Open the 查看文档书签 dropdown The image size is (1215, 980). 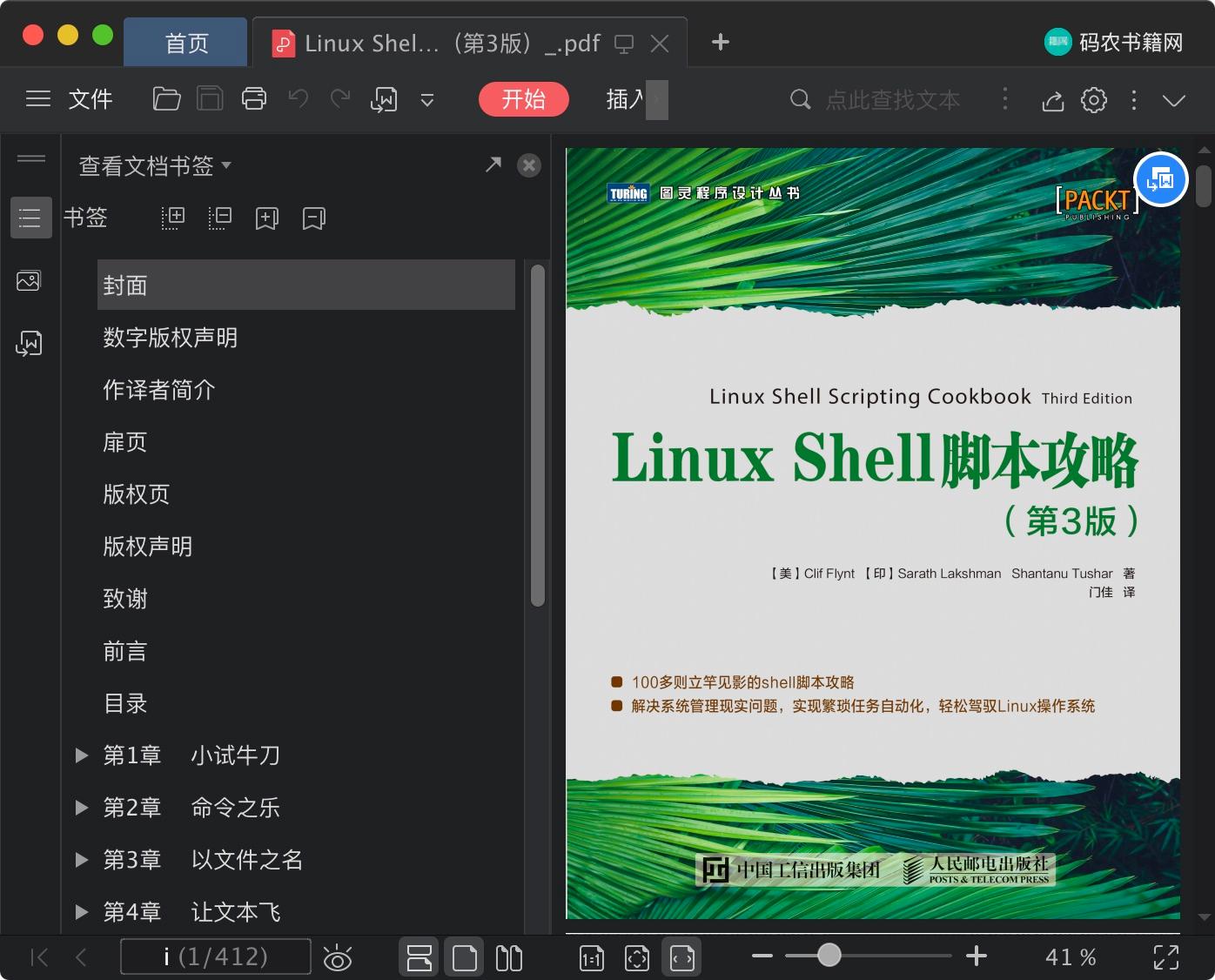click(x=155, y=165)
